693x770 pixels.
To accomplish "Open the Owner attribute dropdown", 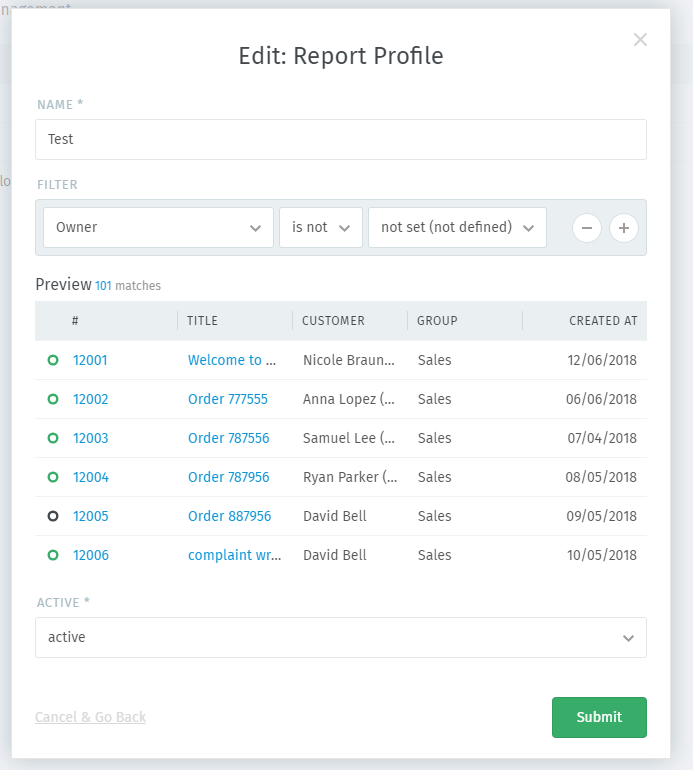I will click(158, 227).
